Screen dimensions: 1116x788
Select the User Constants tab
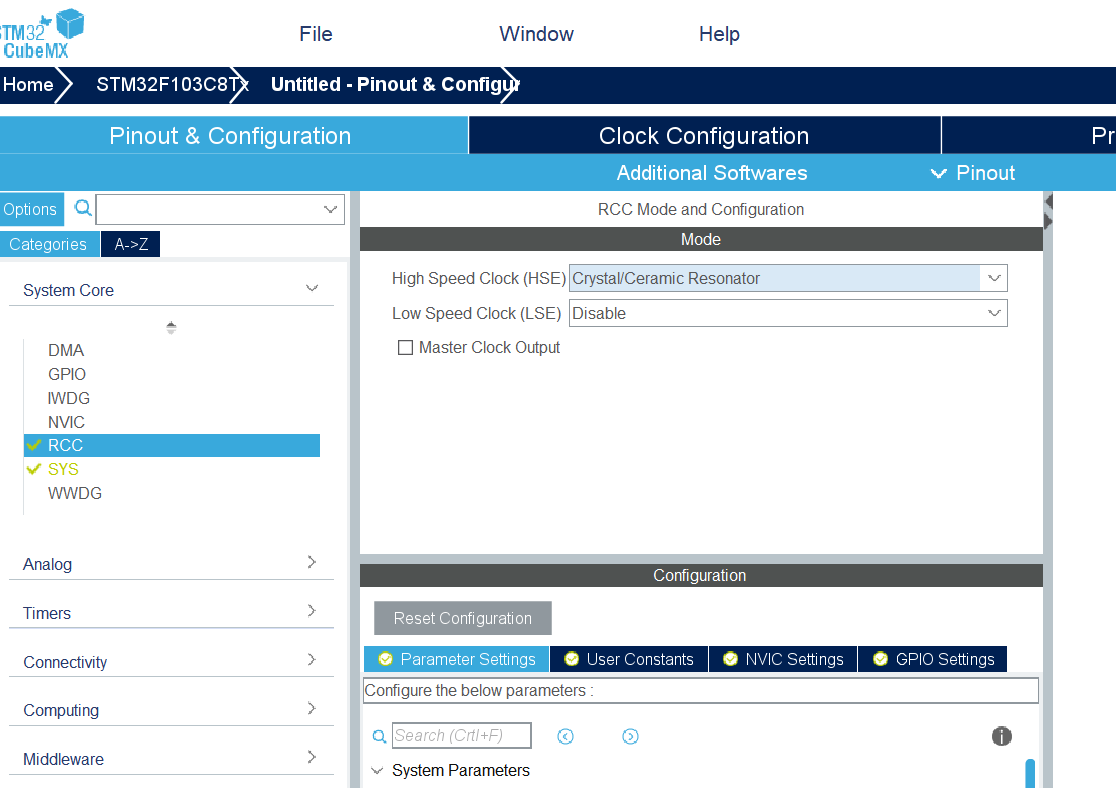coord(629,659)
